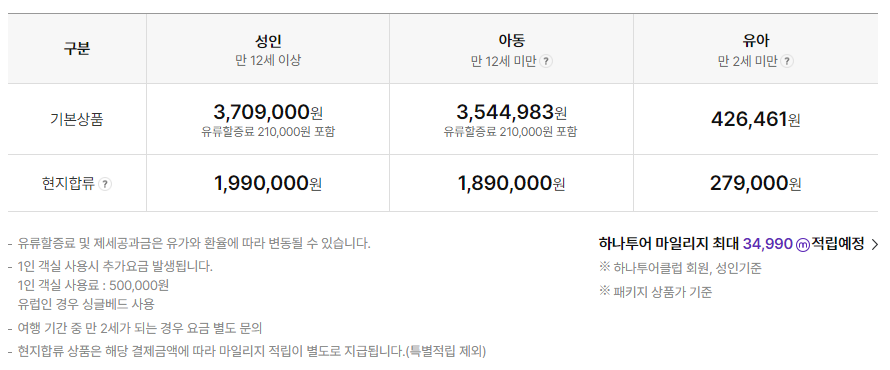Open help icon beside 아동 만 12세 미만
Viewport: 890px width, 370px height.
tap(545, 61)
